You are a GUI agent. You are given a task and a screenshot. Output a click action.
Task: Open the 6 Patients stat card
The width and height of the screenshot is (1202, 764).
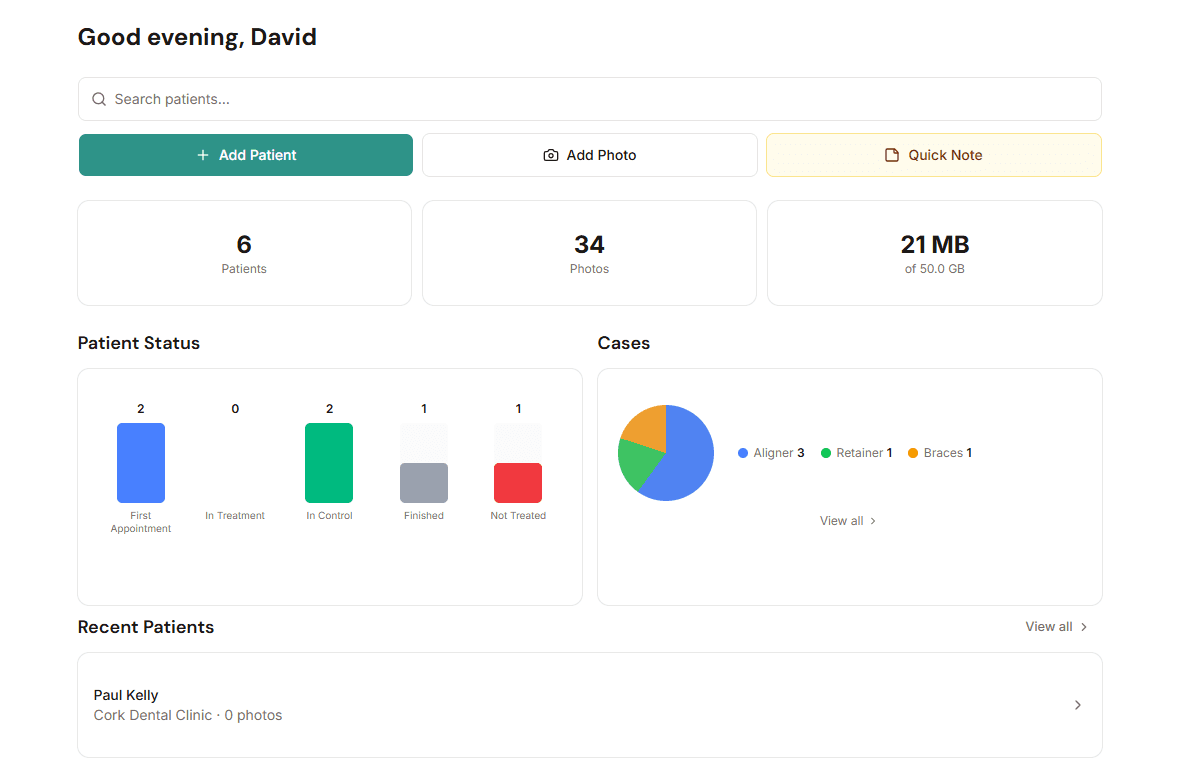(x=244, y=253)
